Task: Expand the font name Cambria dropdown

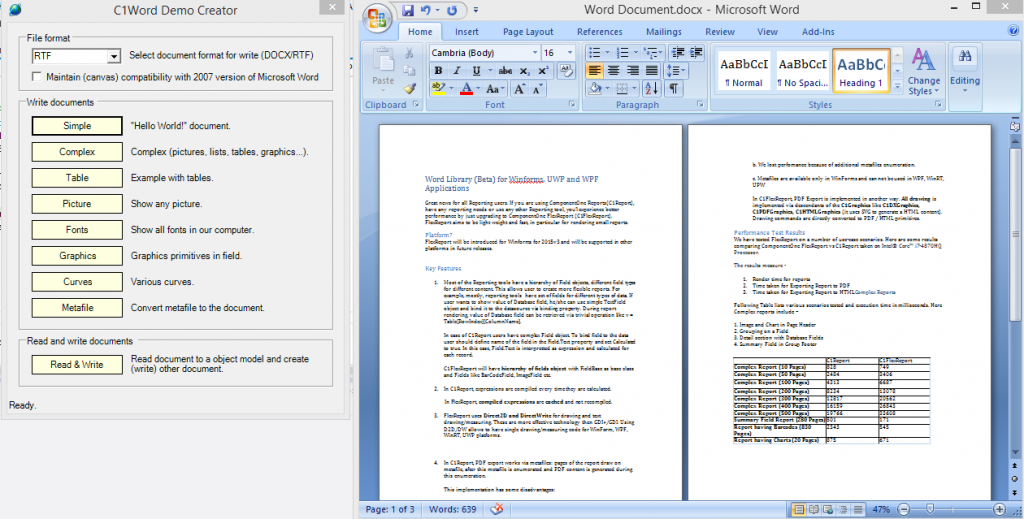Action: coord(535,53)
